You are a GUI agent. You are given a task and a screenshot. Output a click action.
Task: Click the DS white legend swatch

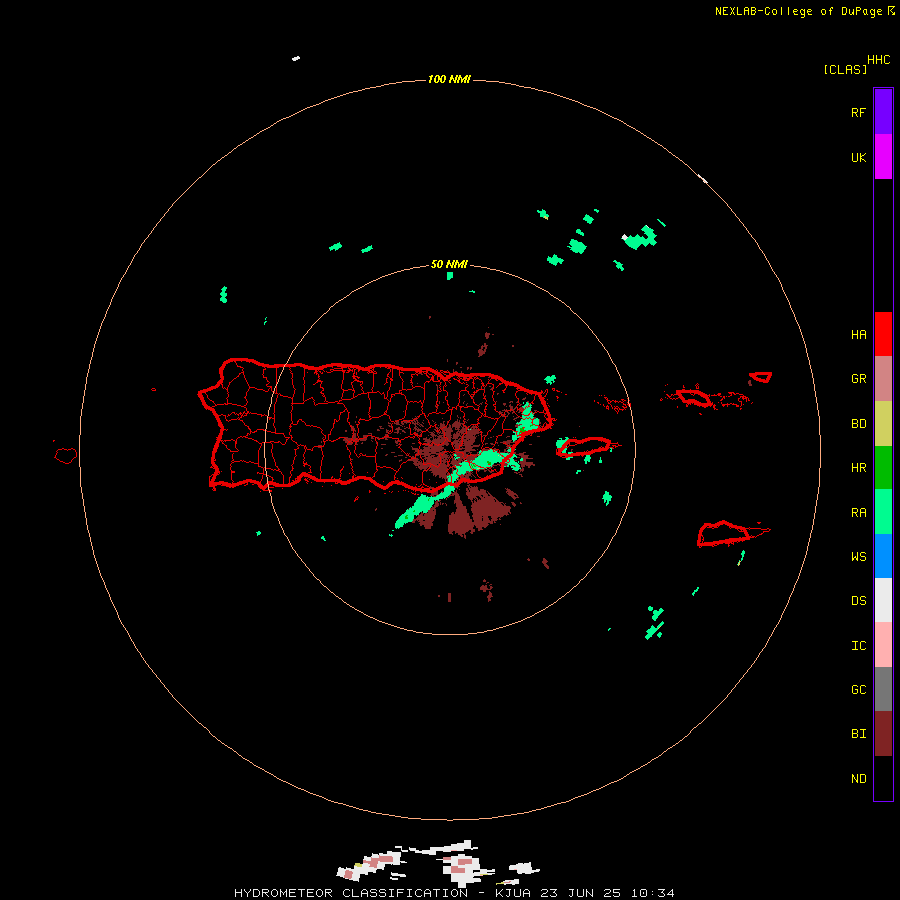pos(883,600)
